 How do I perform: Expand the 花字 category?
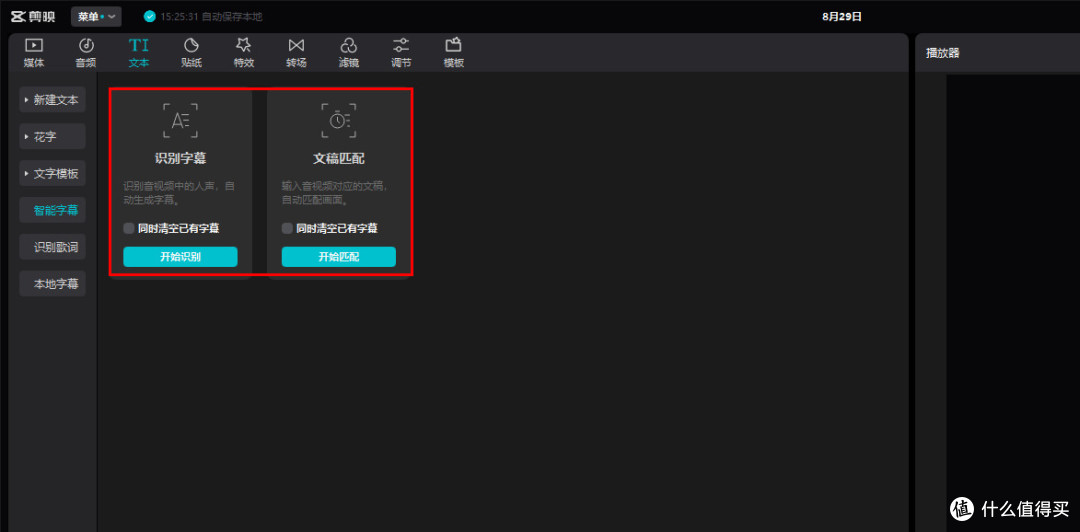52,136
